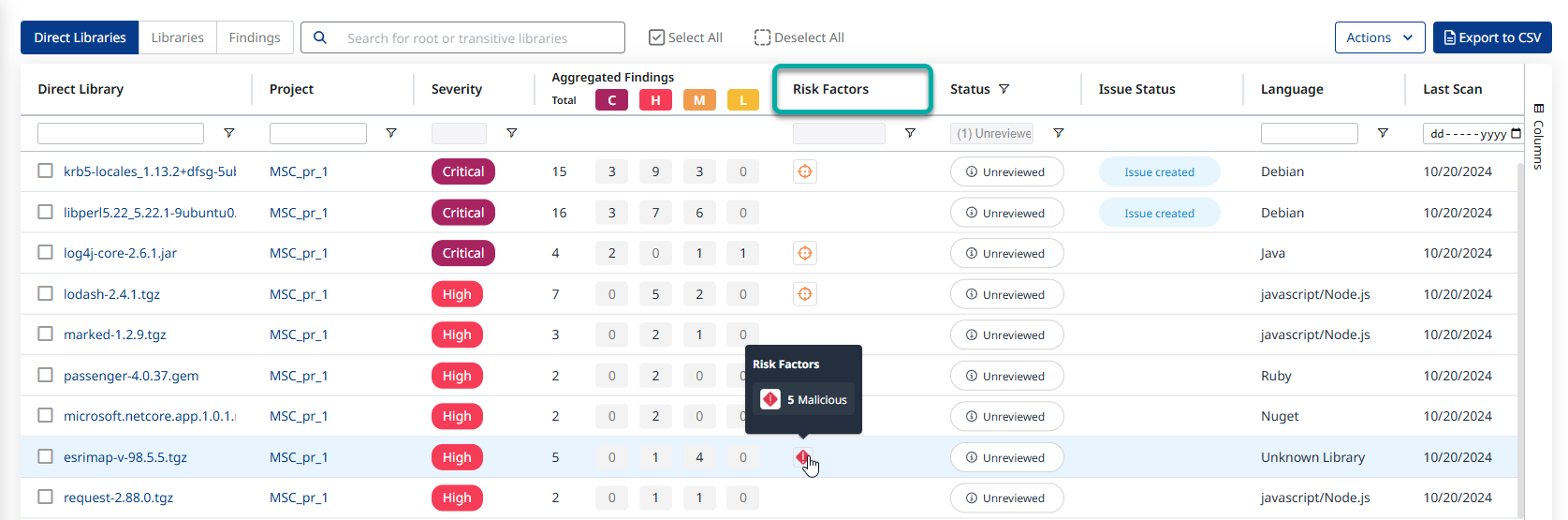This screenshot has height=520, width=1568.
Task: Click the malicious risk factor icon for esrimap-v-98.5.5.tgz
Action: point(802,457)
